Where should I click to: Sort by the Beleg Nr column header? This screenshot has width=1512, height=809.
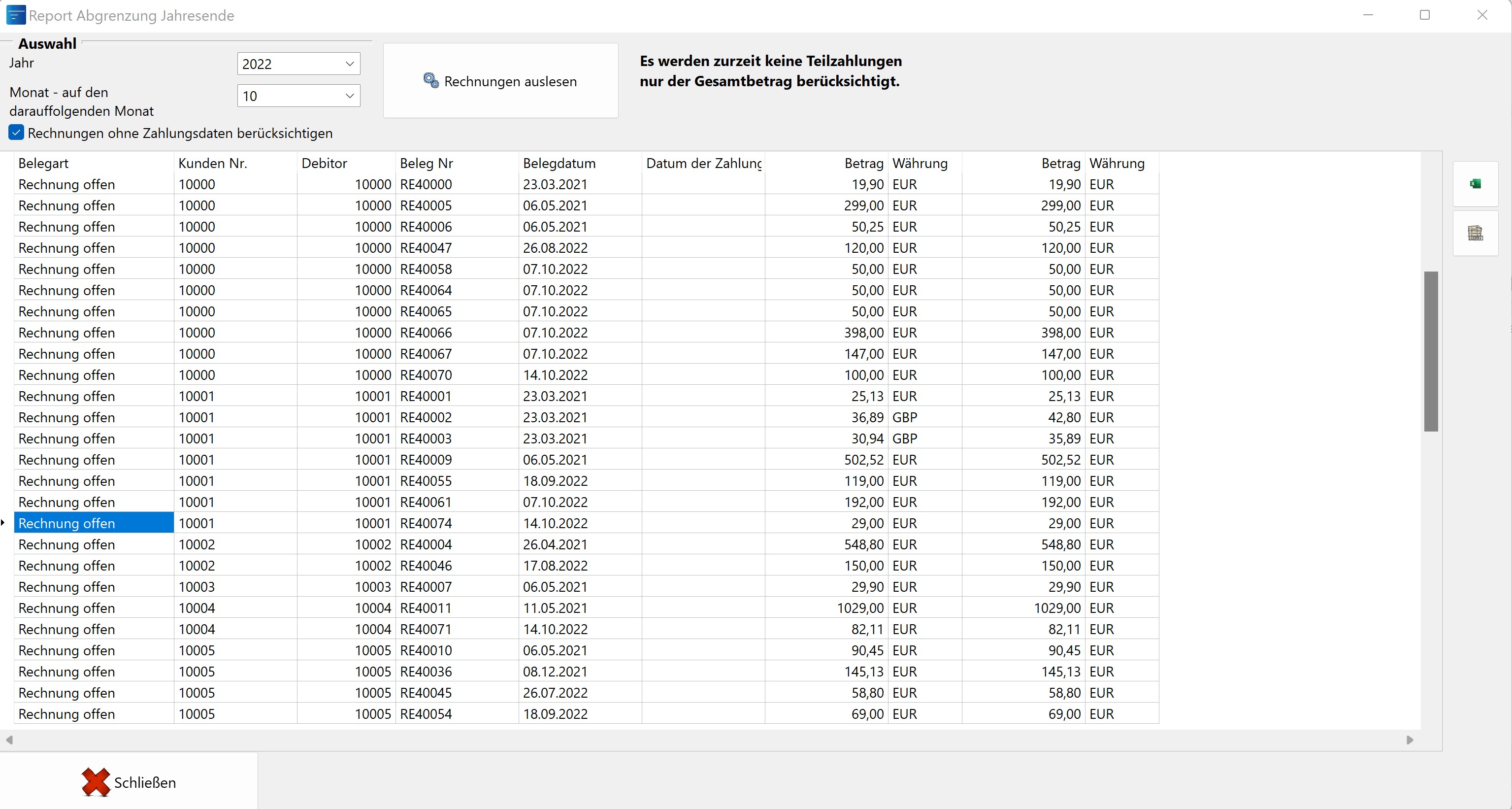[x=457, y=163]
